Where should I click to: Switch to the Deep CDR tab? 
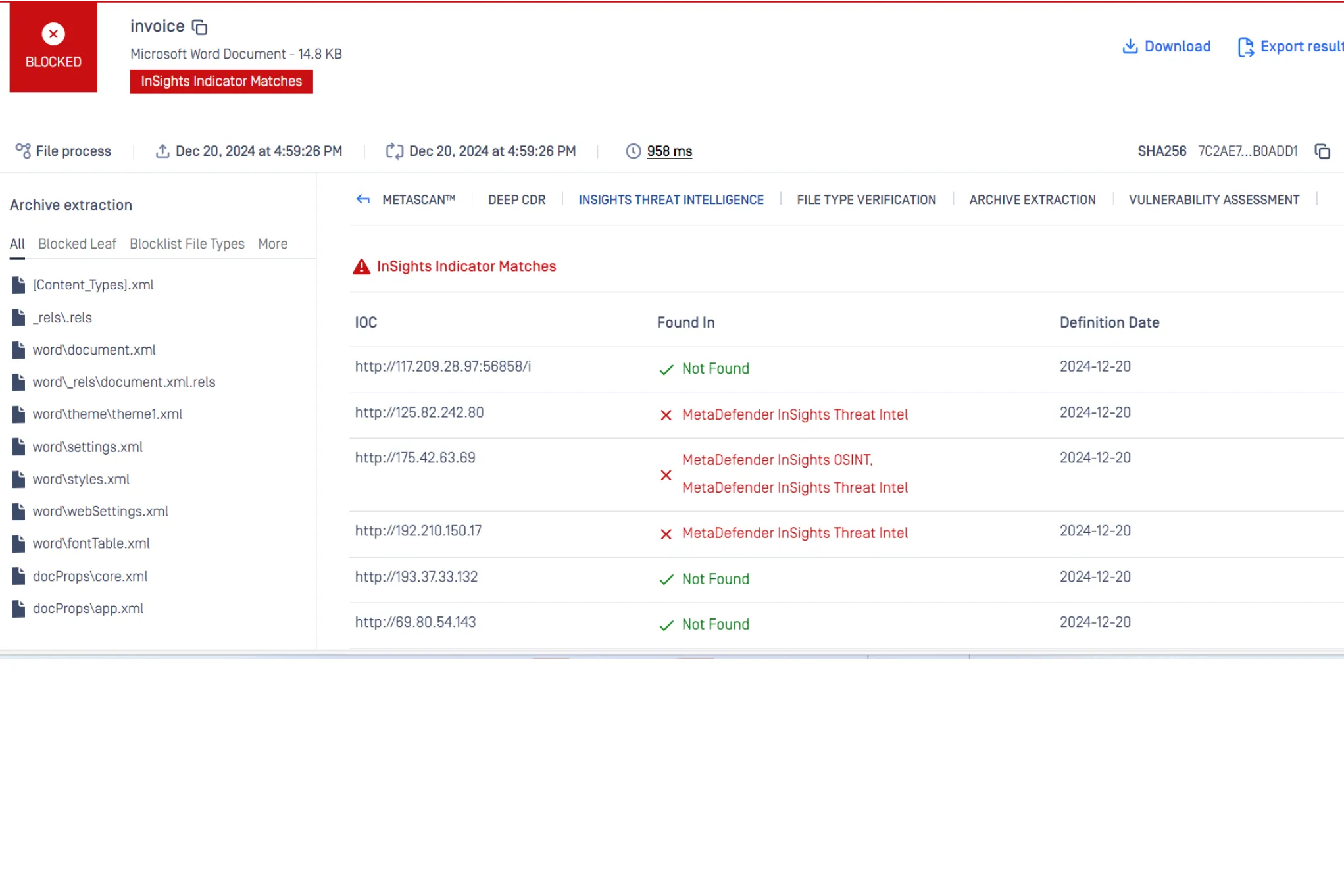point(516,200)
